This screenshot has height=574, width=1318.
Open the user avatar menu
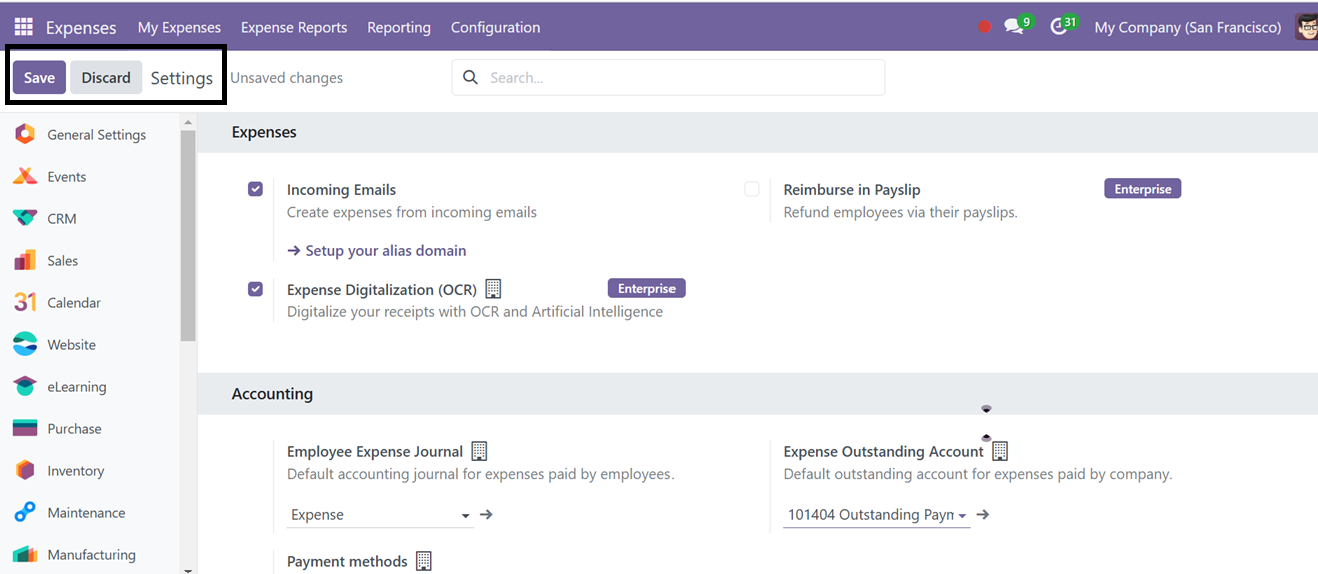click(x=1306, y=27)
